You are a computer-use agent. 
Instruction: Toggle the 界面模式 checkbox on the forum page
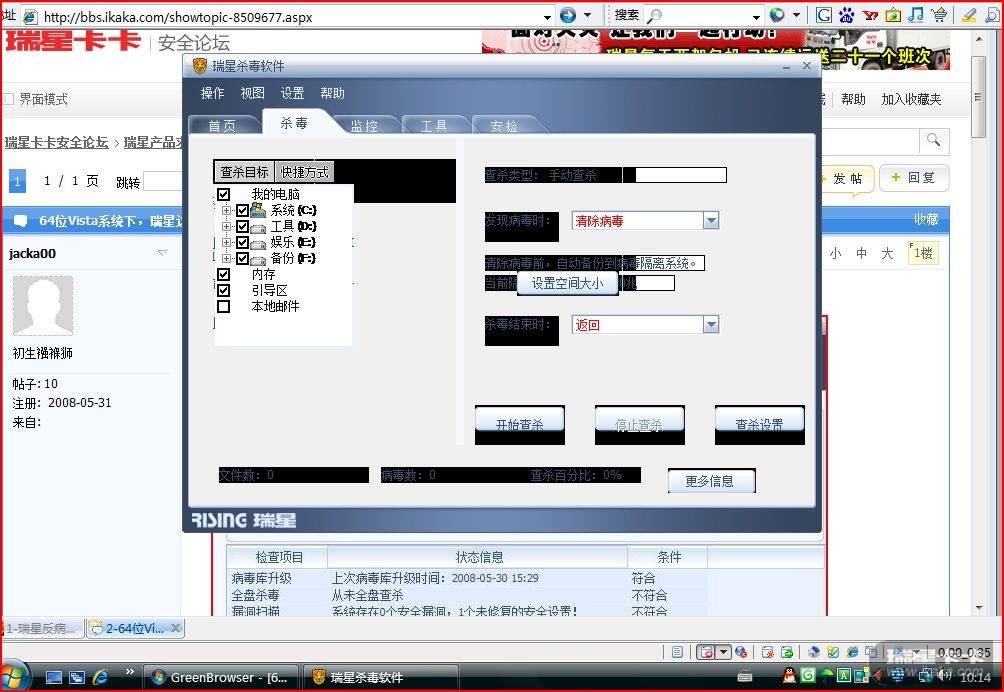point(8,99)
